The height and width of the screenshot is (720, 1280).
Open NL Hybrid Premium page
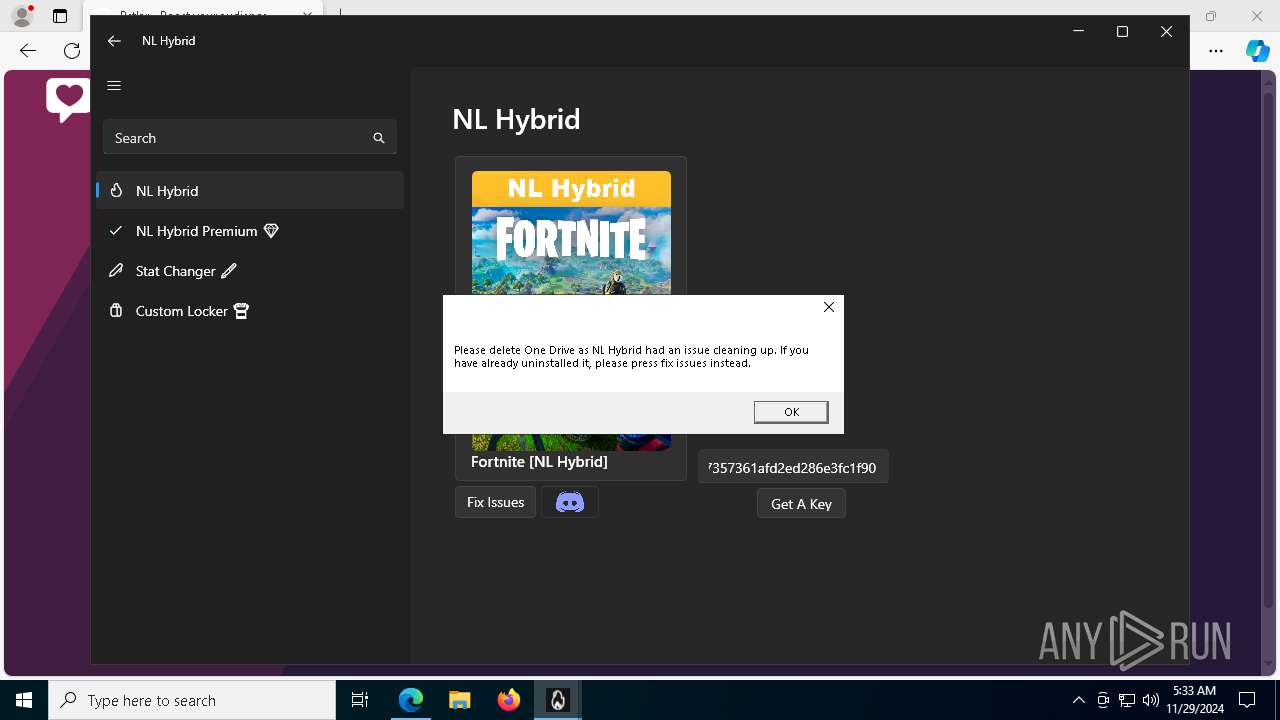coord(250,231)
